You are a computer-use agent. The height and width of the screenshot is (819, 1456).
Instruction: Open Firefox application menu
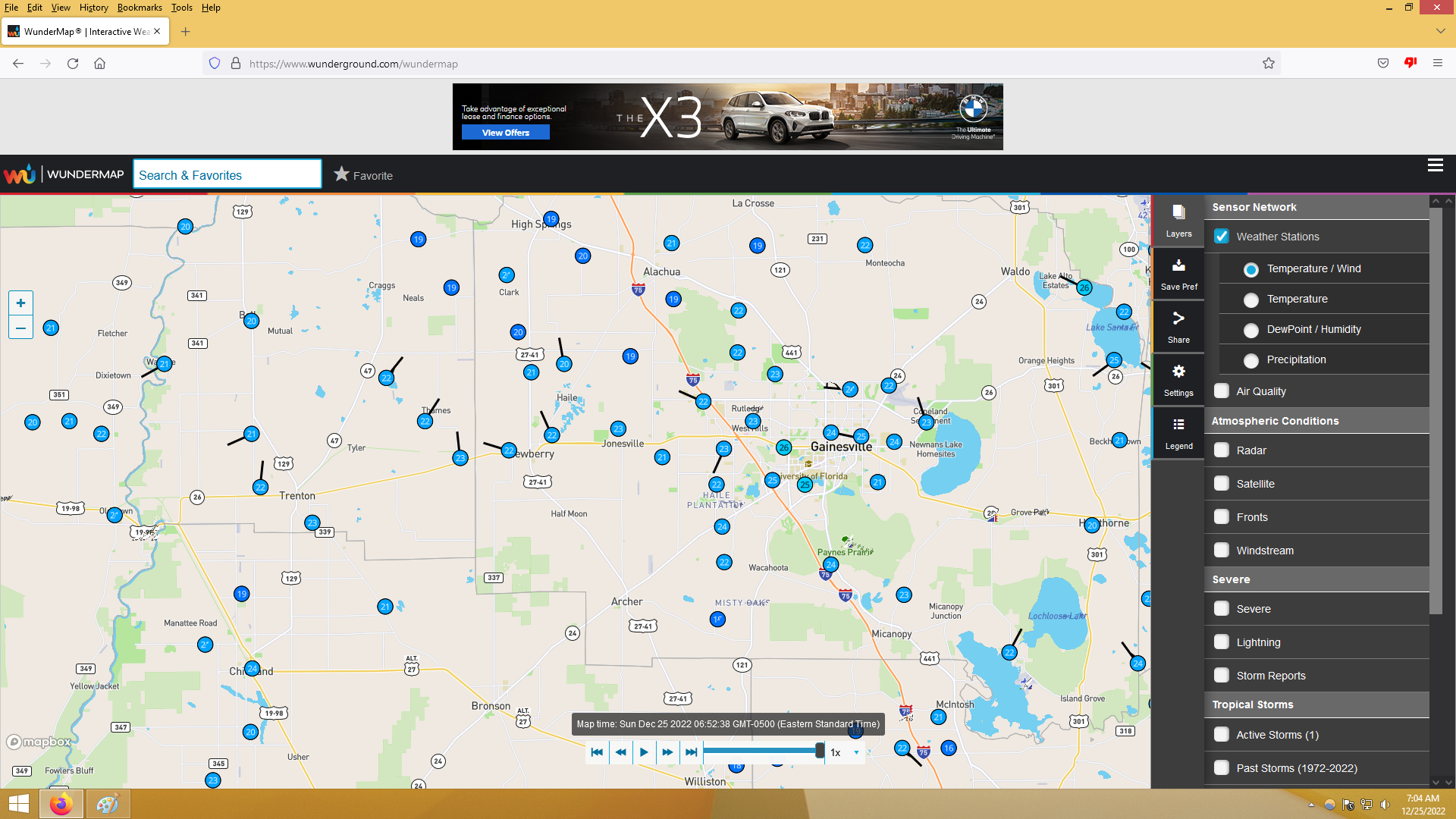pyautogui.click(x=1438, y=64)
